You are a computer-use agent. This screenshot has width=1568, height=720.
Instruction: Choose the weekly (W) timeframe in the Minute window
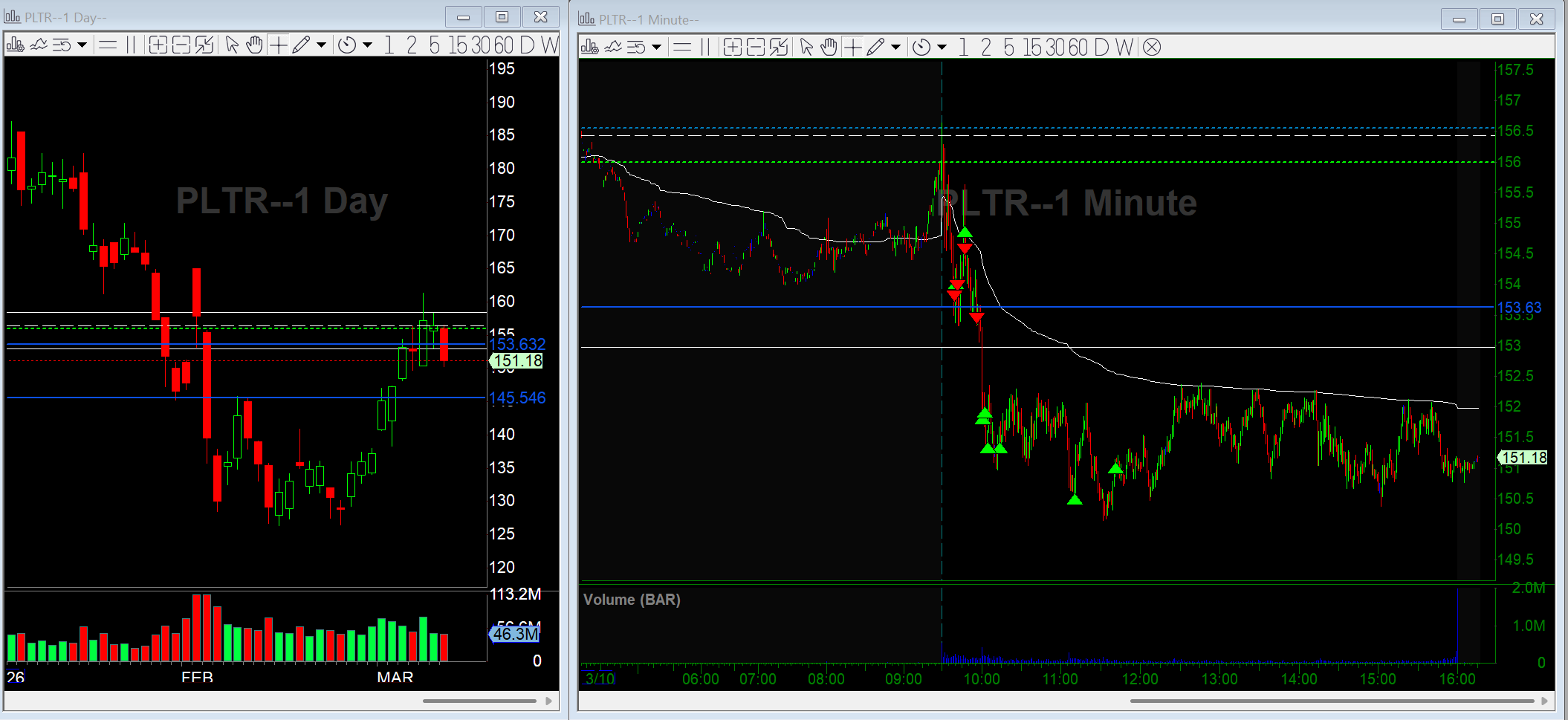click(x=1124, y=48)
